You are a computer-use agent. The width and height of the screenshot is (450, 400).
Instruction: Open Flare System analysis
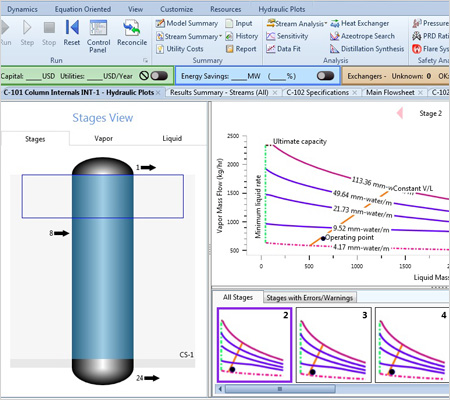(x=431, y=49)
